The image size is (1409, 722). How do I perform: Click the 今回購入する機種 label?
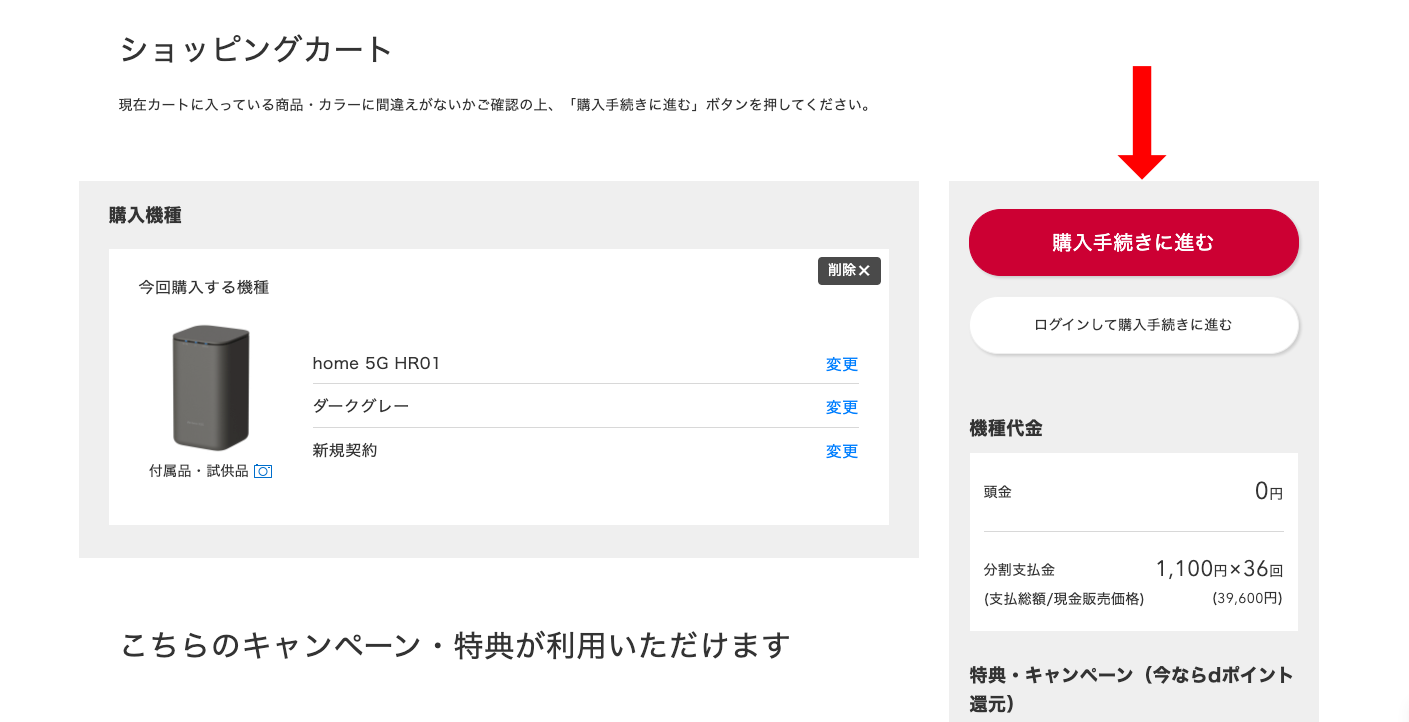pos(203,288)
